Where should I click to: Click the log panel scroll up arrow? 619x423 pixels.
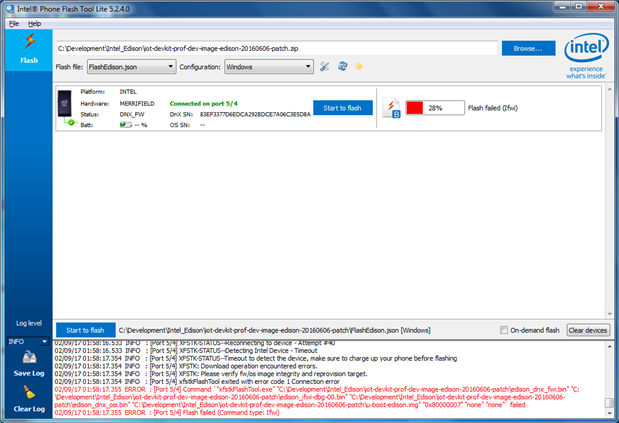(x=610, y=346)
